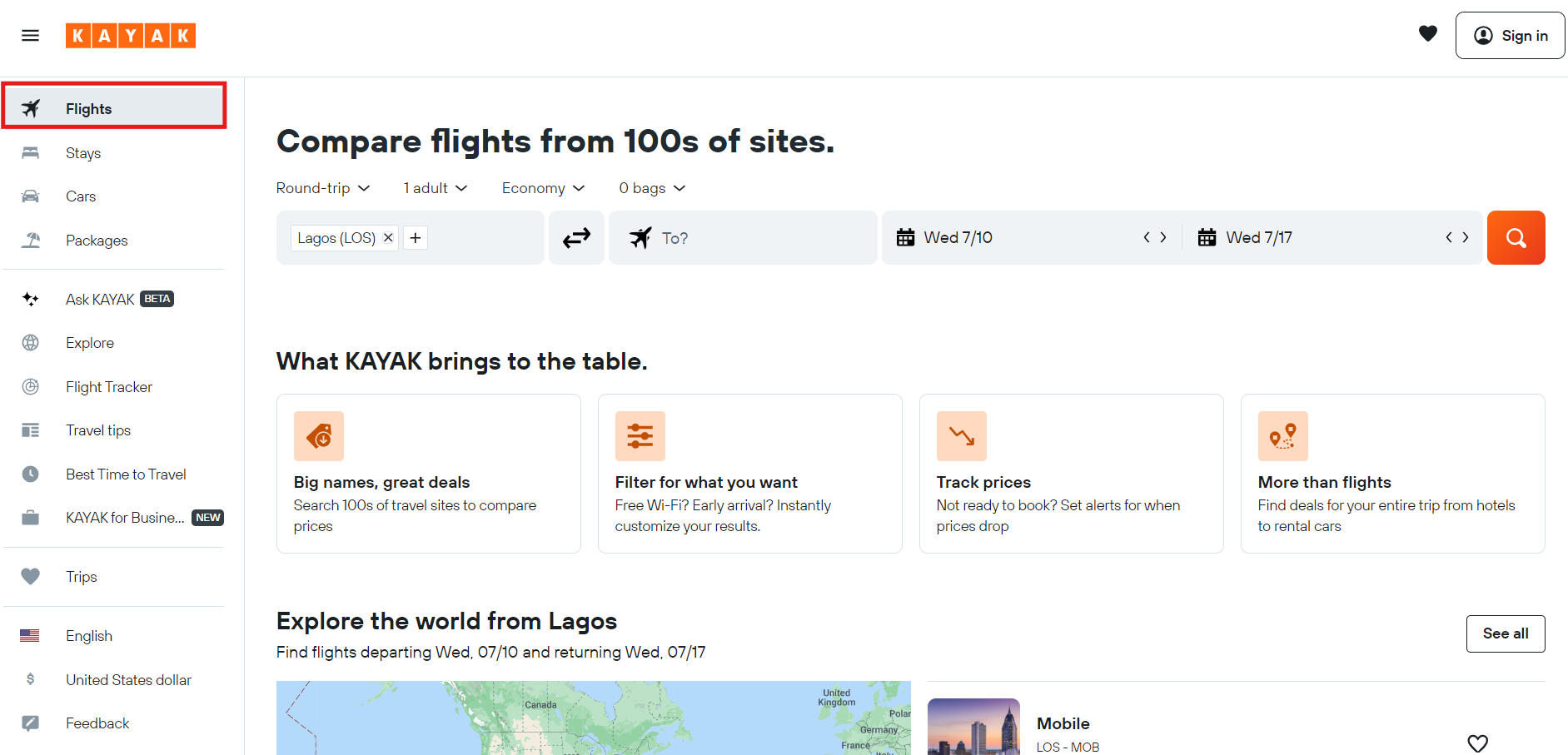Open saved trips heart icon in header
Viewport: 1568px width, 755px height.
(1428, 34)
